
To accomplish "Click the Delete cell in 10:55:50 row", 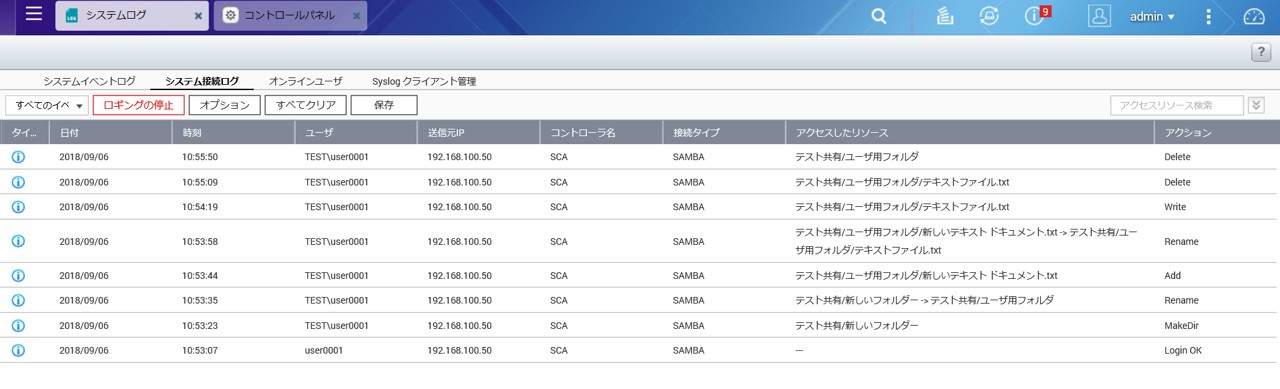I will (x=1177, y=157).
